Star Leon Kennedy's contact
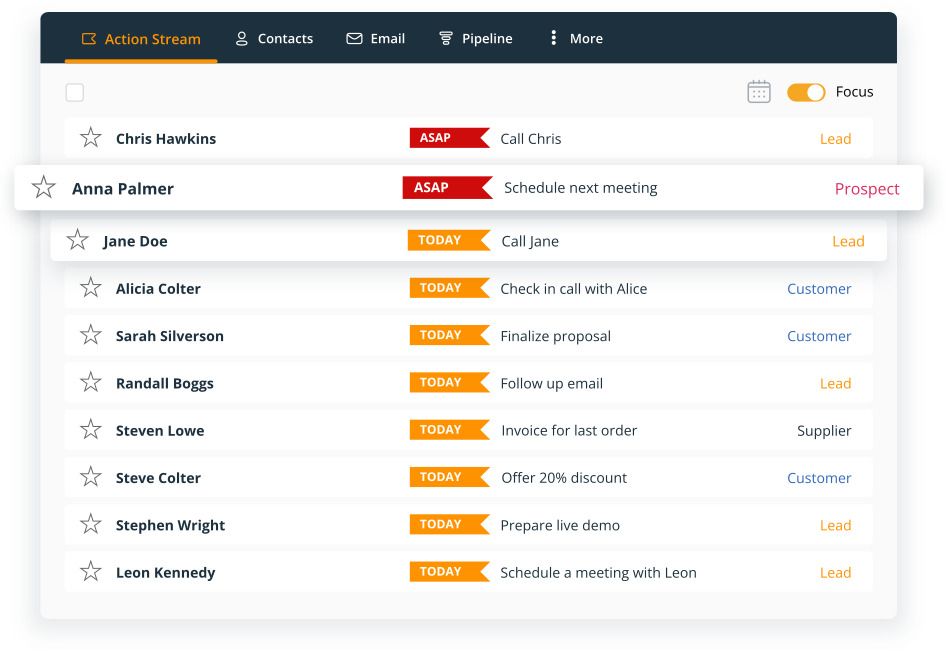The width and height of the screenshot is (946, 653). (90, 572)
